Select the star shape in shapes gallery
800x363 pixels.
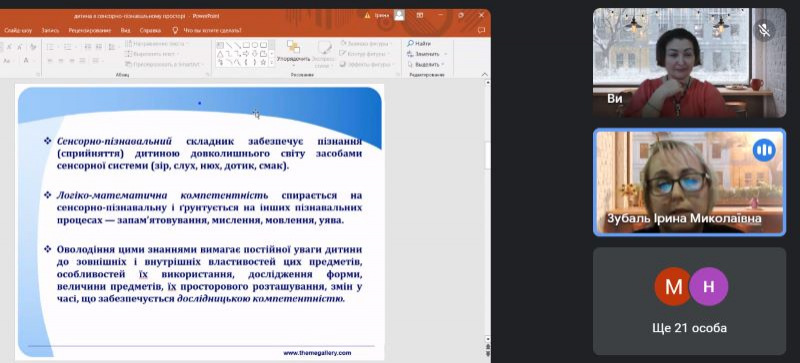(263, 62)
